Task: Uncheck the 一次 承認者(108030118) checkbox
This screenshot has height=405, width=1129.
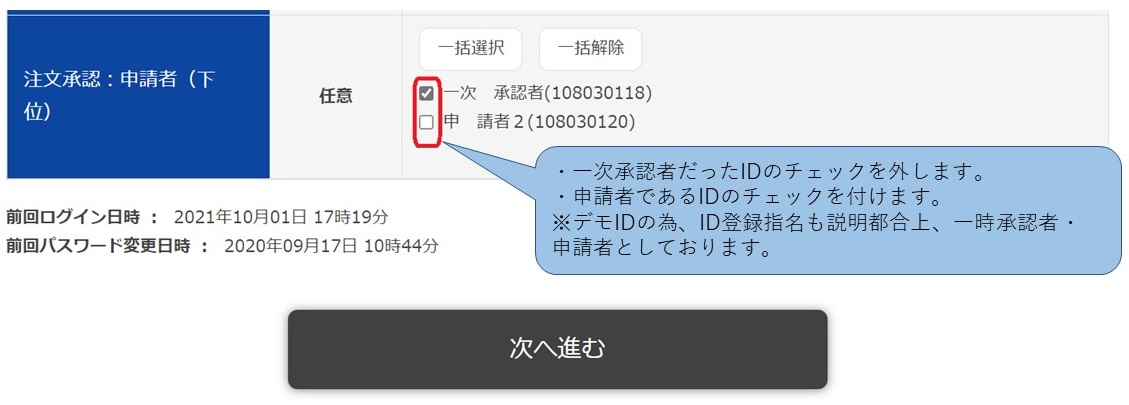Action: point(427,94)
